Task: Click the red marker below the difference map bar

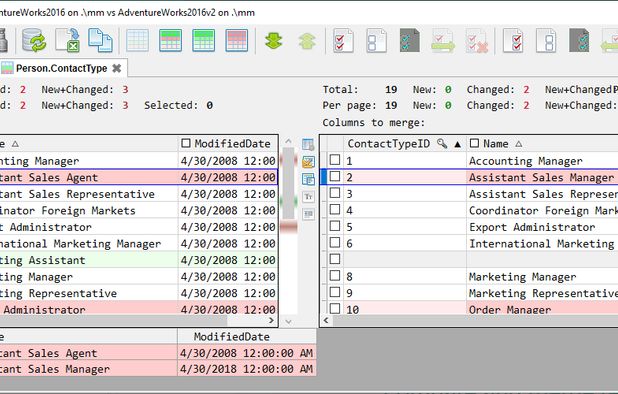Action: tap(289, 227)
